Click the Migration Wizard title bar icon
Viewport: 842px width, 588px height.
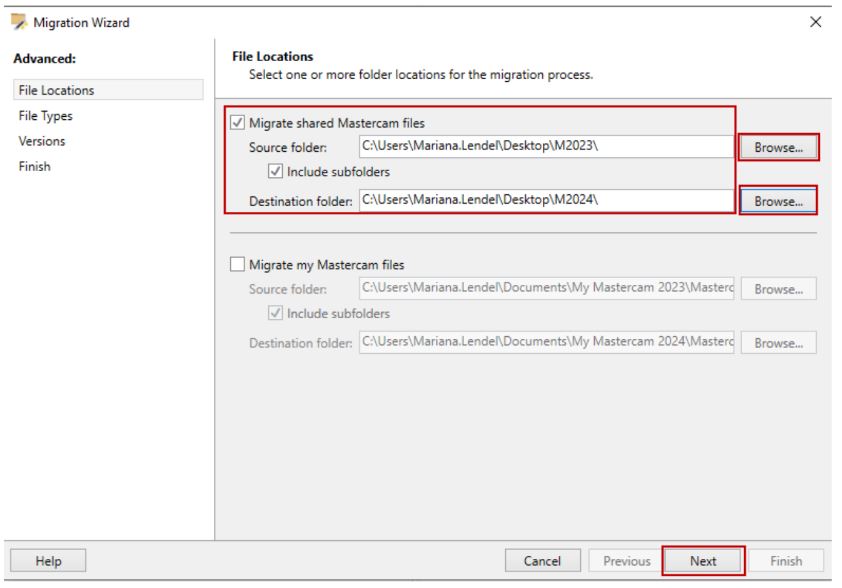pos(19,22)
